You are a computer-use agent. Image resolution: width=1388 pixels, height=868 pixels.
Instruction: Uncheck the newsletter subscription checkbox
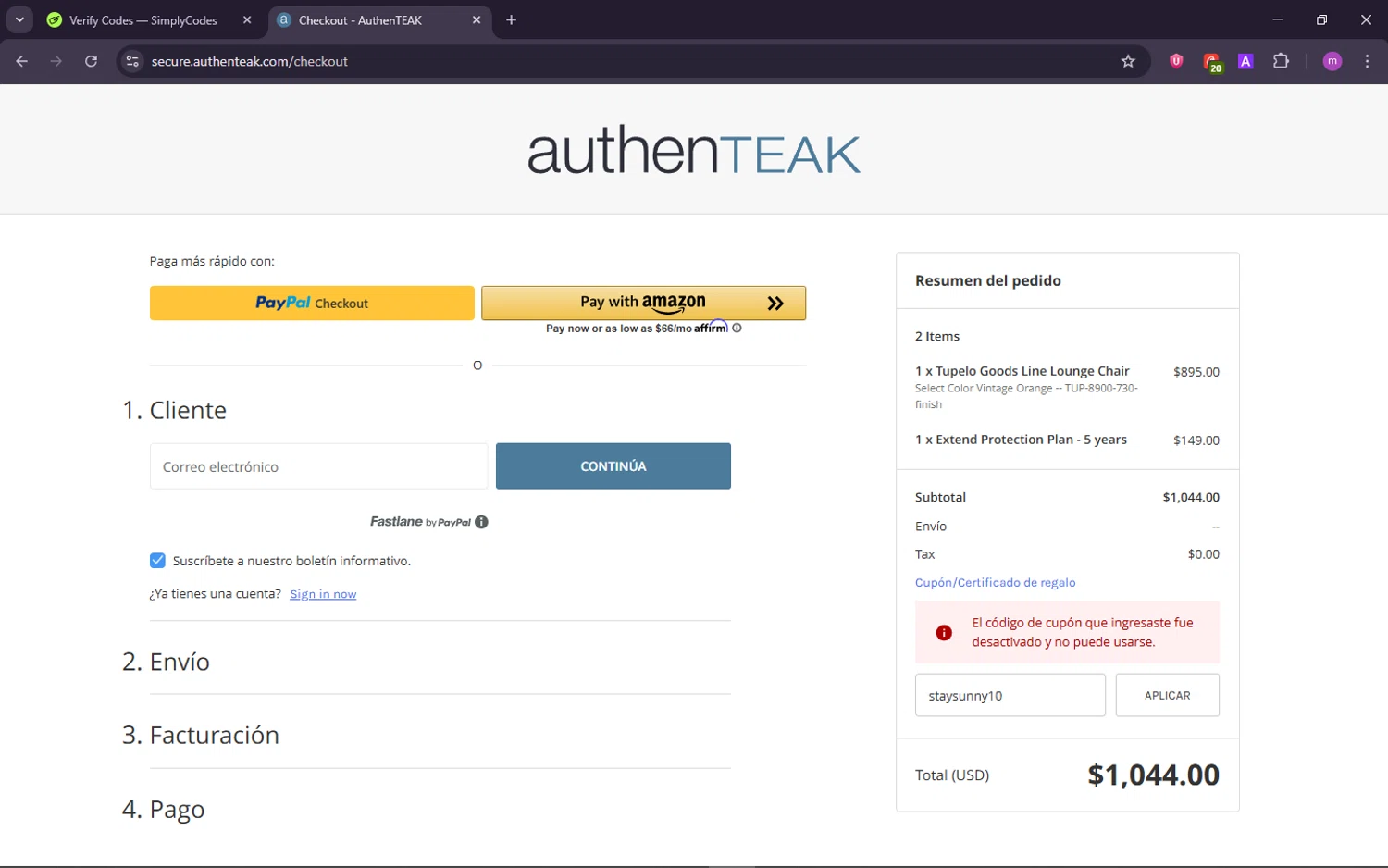click(x=157, y=561)
